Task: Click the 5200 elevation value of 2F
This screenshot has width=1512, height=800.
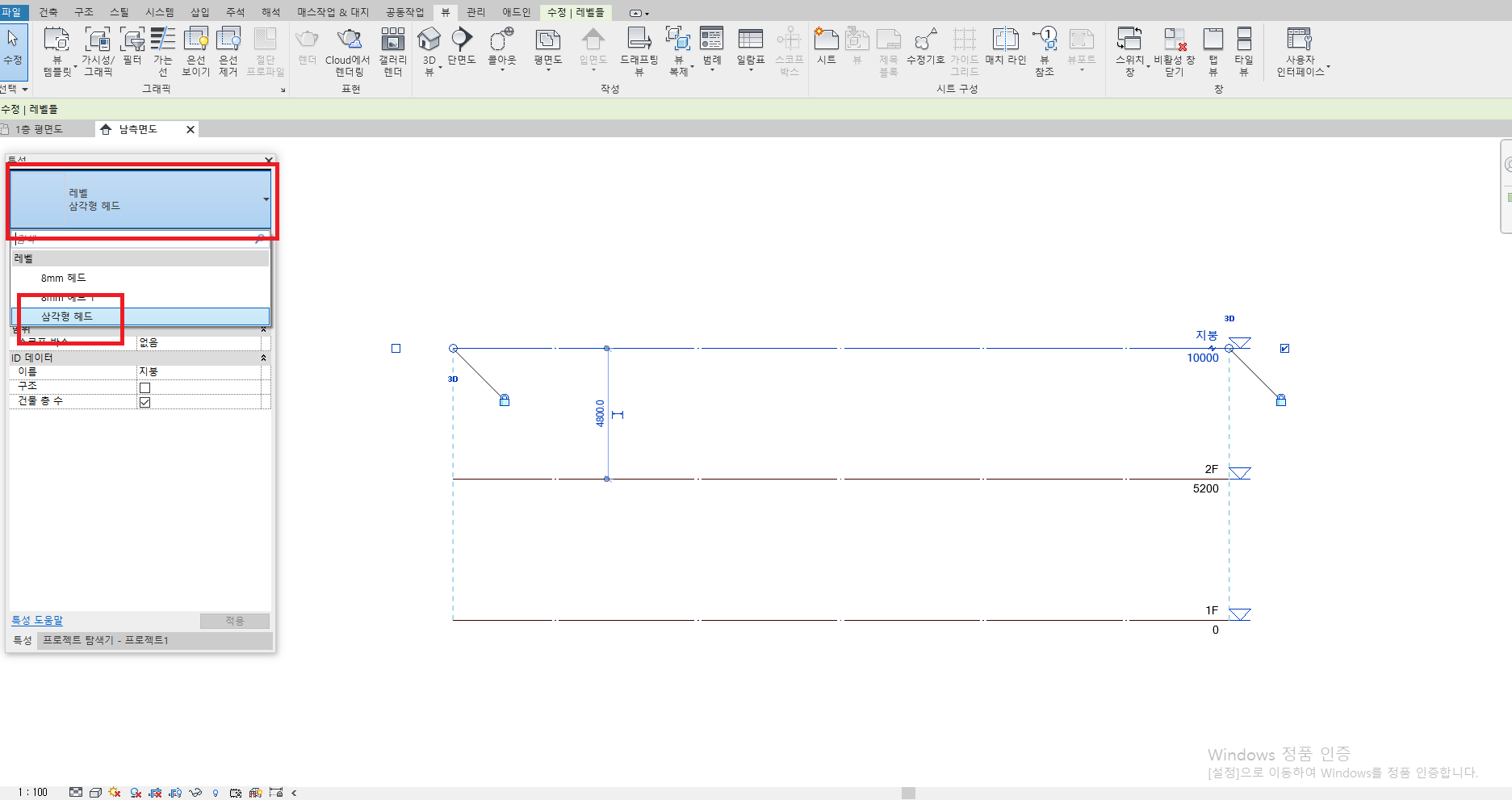Action: pos(1206,488)
